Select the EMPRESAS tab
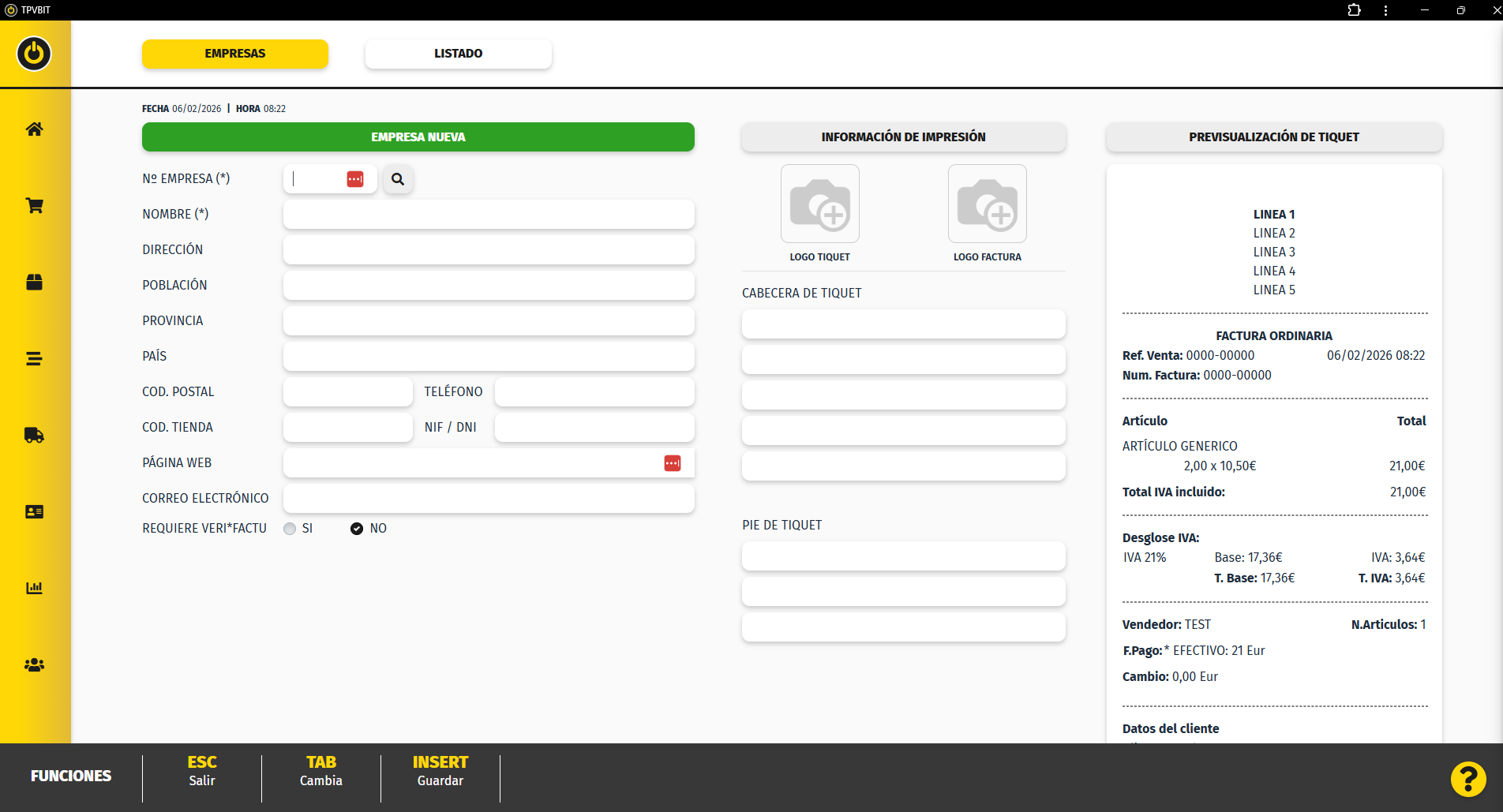Image resolution: width=1503 pixels, height=812 pixels. coord(234,54)
